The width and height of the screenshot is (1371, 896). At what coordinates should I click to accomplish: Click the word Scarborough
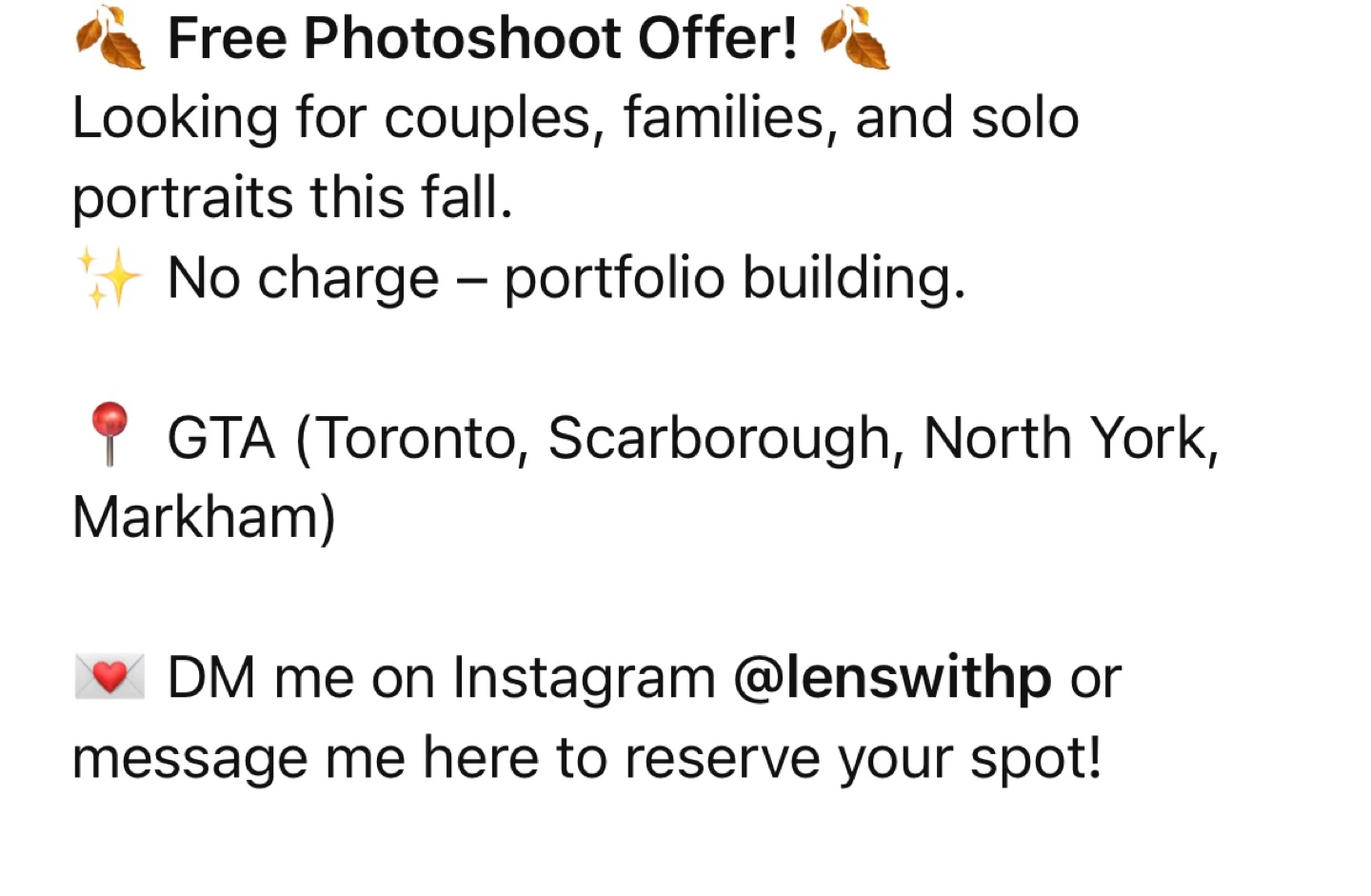(719, 438)
